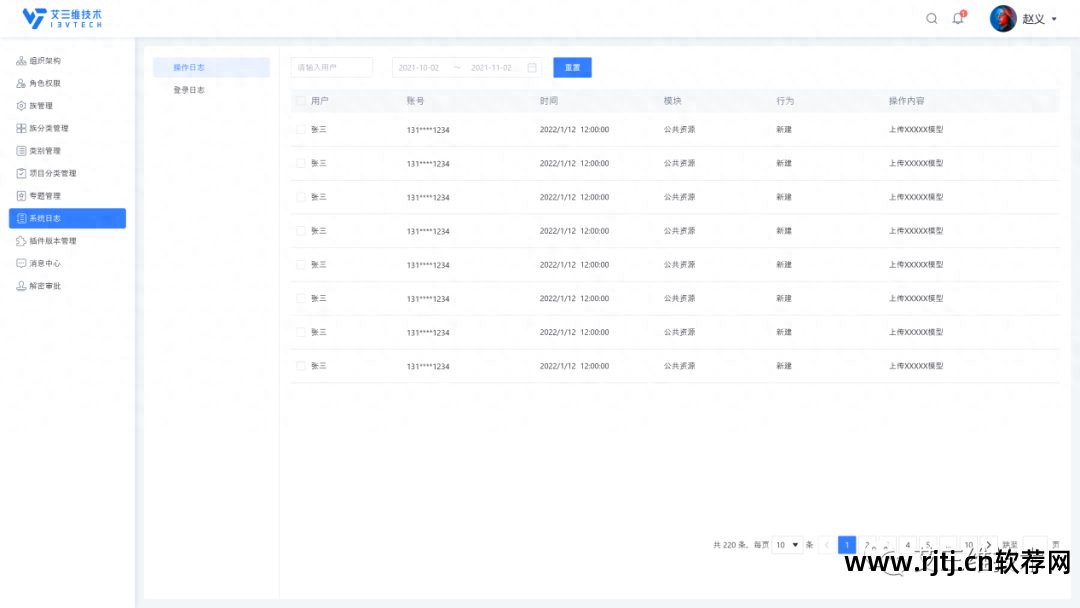Check the sixth 张三 row checkbox
The width and height of the screenshot is (1080, 608).
301,298
